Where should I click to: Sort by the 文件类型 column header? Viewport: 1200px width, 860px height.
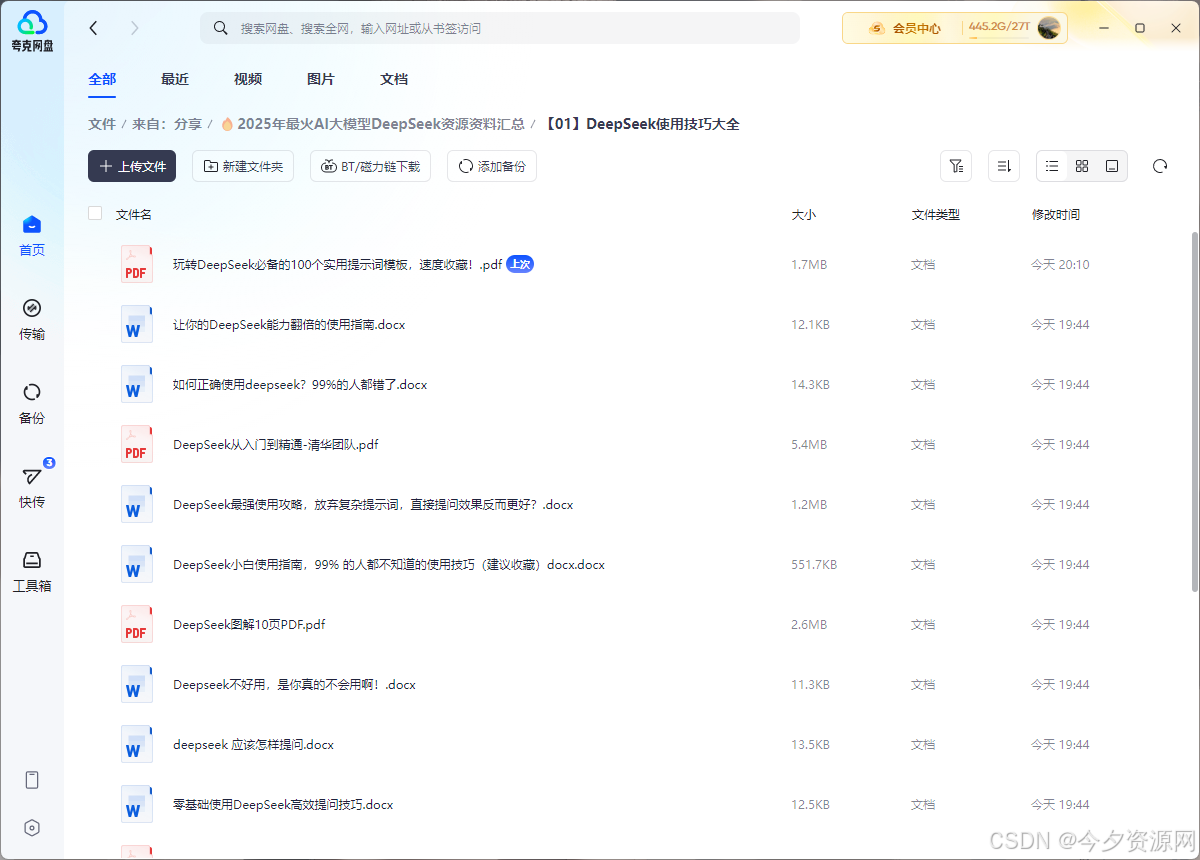coord(935,214)
